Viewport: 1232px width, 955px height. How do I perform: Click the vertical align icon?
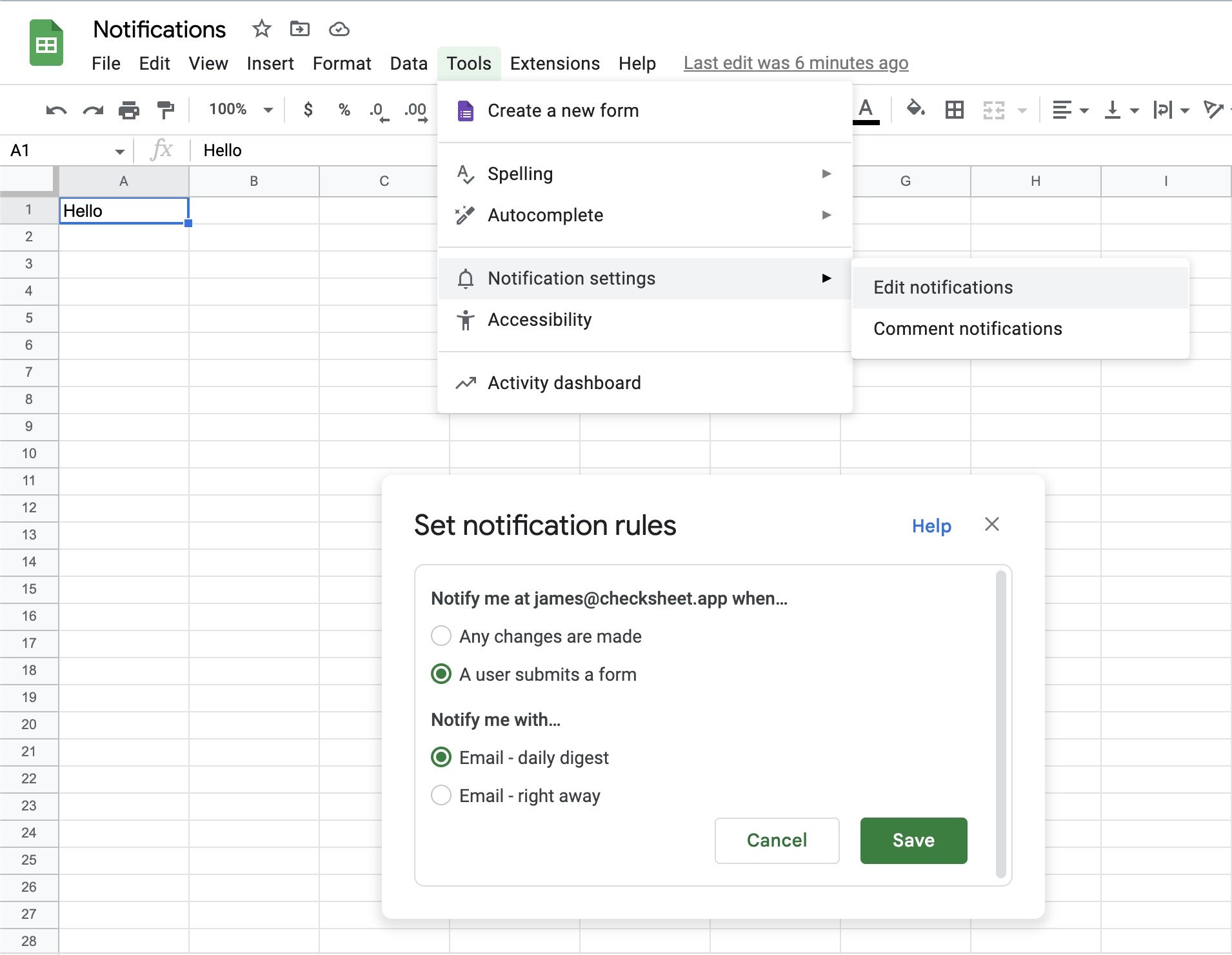tap(1113, 110)
